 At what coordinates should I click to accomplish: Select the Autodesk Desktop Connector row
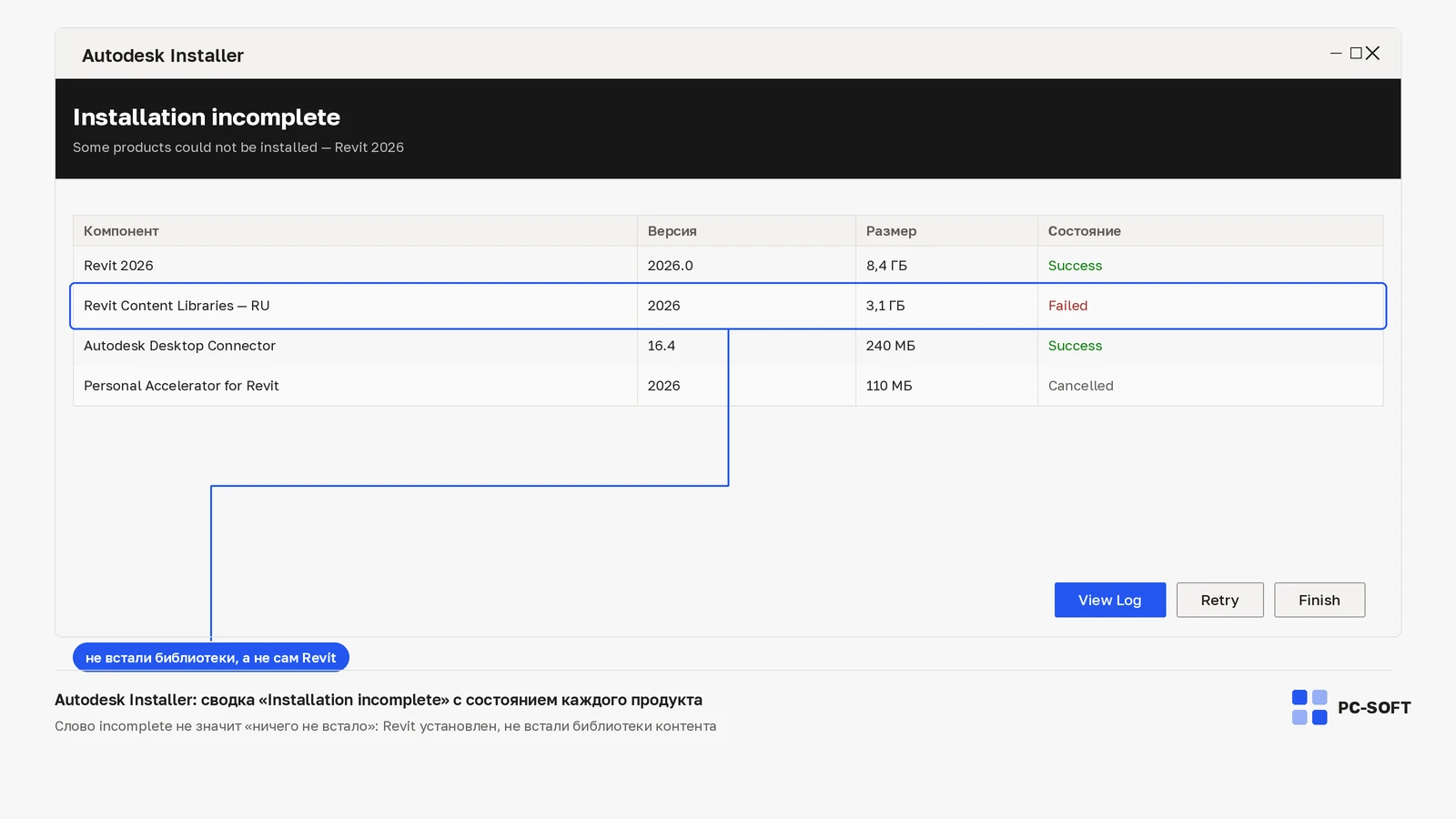click(728, 346)
